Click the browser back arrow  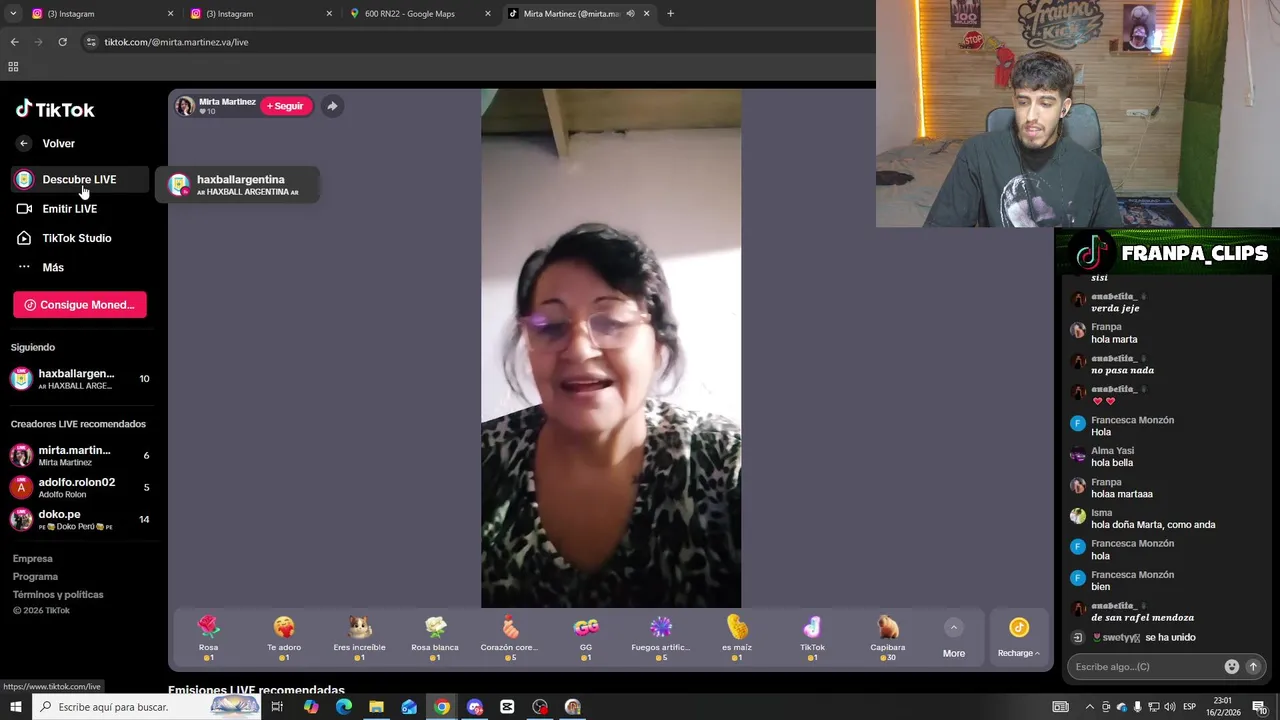(14, 42)
